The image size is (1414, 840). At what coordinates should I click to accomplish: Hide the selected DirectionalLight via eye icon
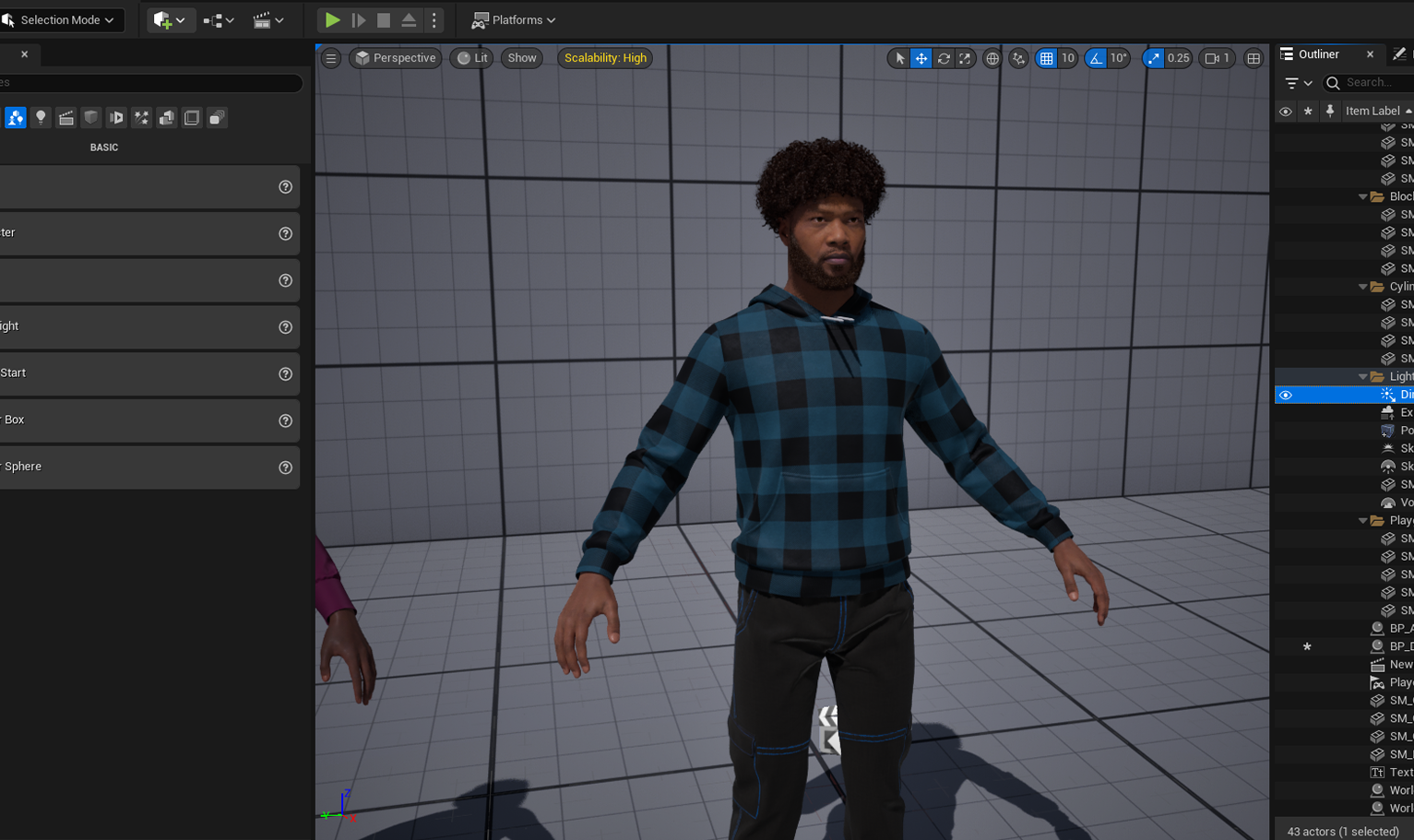pyautogui.click(x=1285, y=395)
